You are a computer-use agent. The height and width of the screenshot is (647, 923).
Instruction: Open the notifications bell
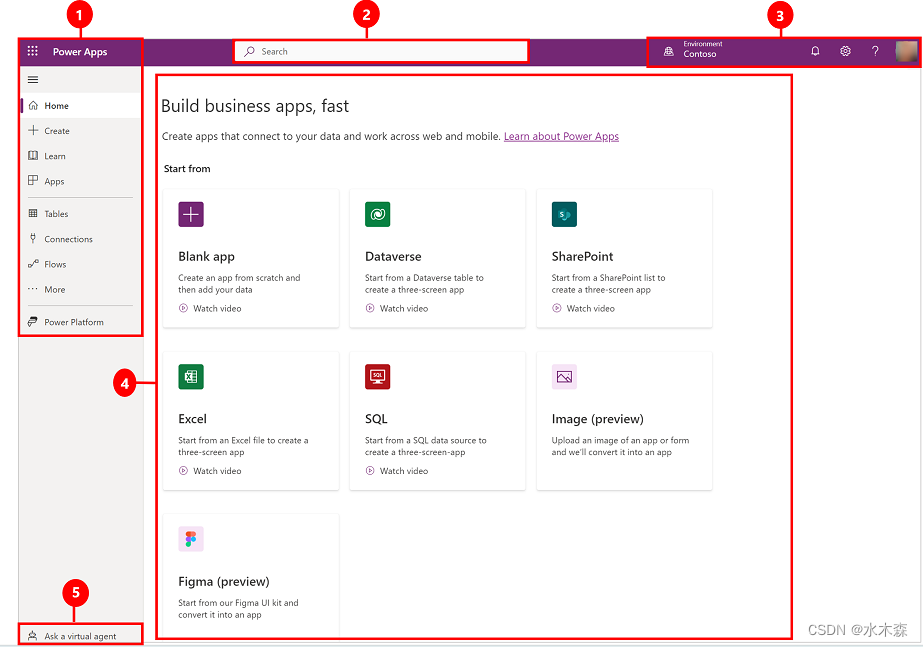pos(815,51)
